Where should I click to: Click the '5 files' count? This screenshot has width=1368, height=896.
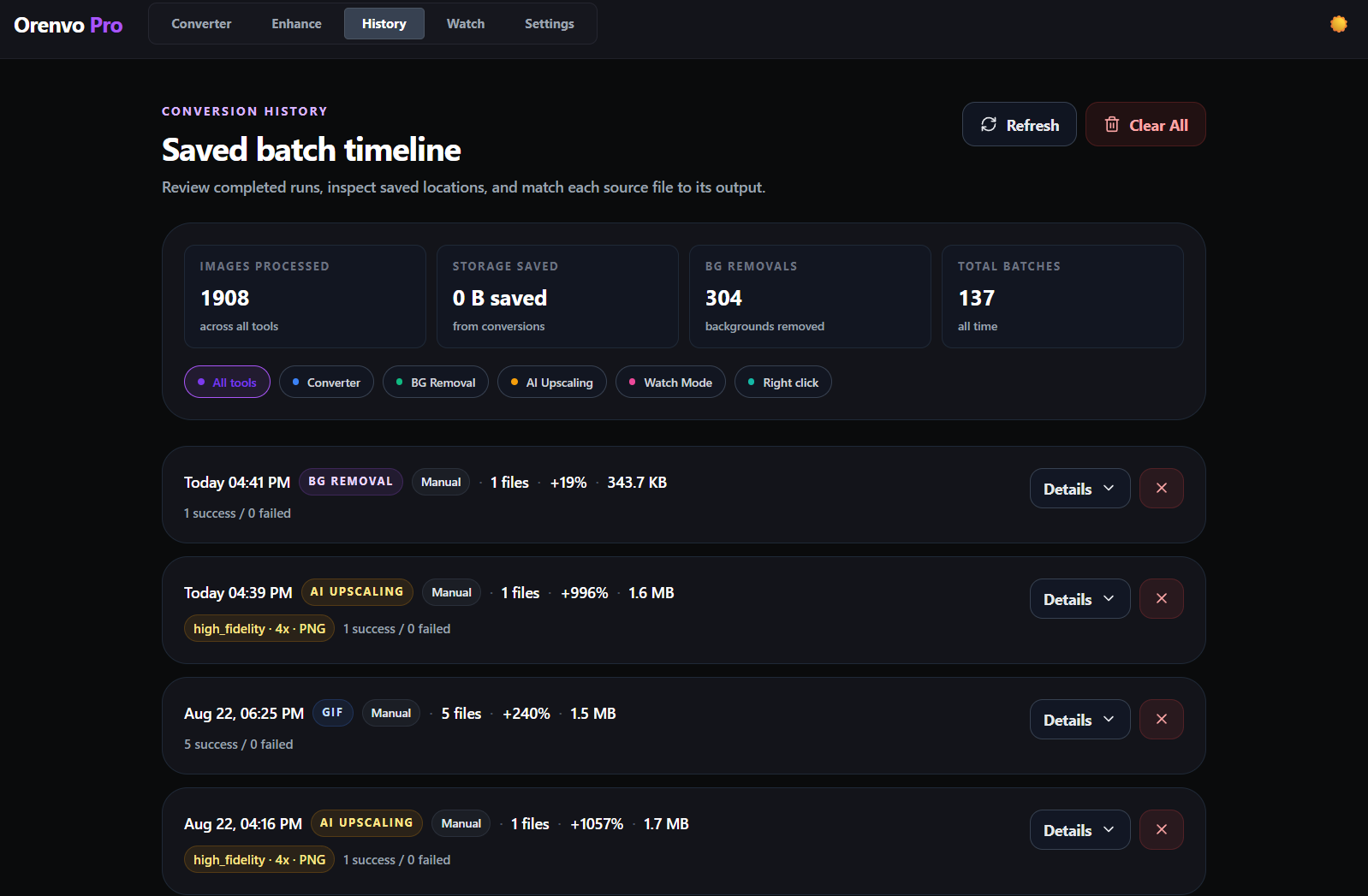[x=461, y=714]
